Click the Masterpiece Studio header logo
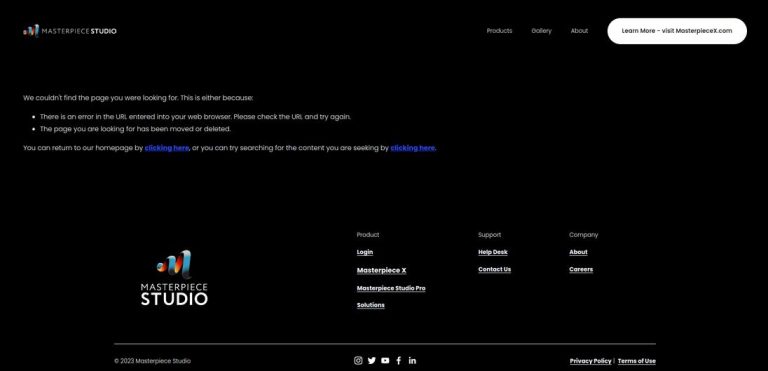Image resolution: width=768 pixels, height=371 pixels. pyautogui.click(x=70, y=31)
